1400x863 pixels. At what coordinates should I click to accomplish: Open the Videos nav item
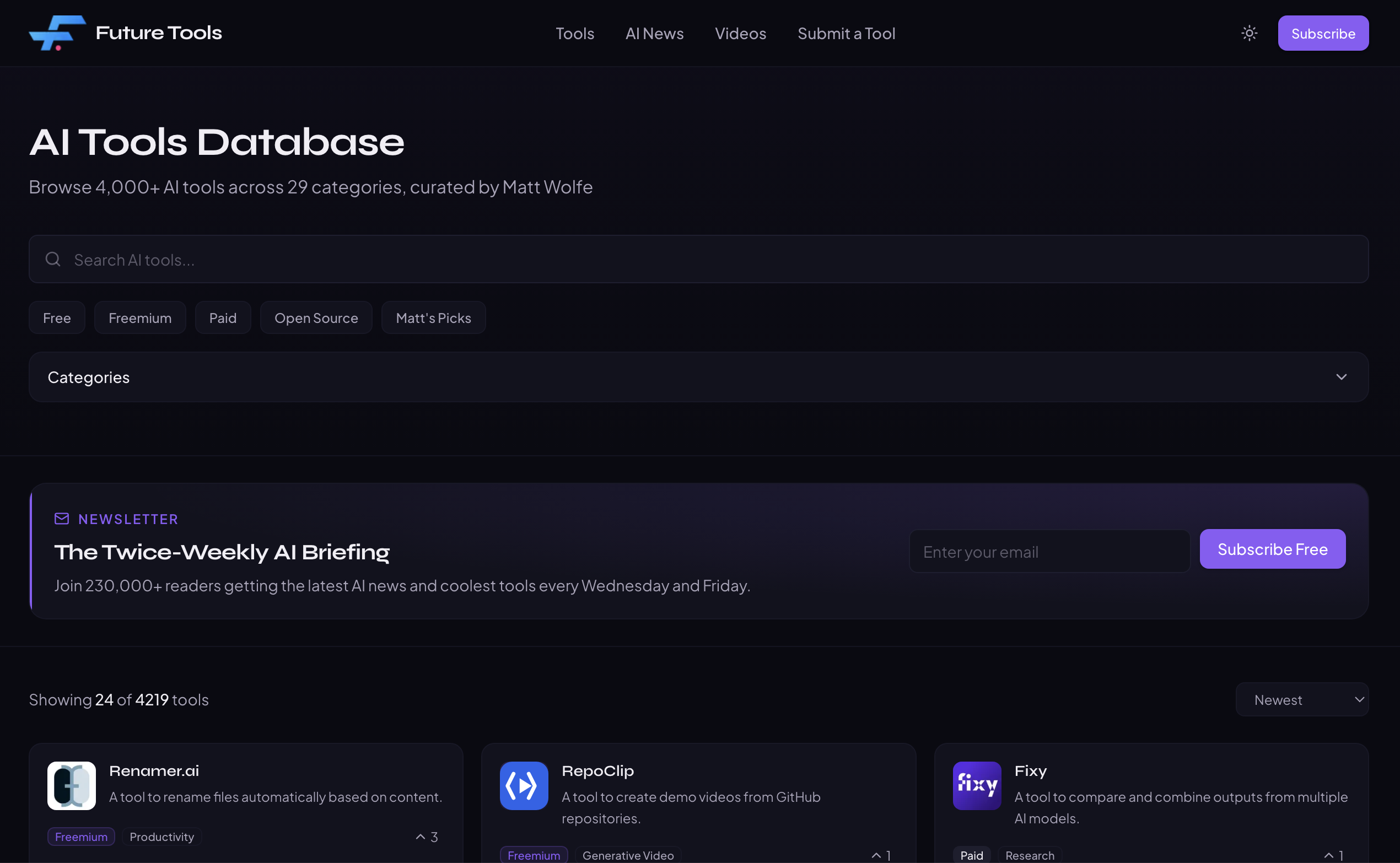(740, 34)
